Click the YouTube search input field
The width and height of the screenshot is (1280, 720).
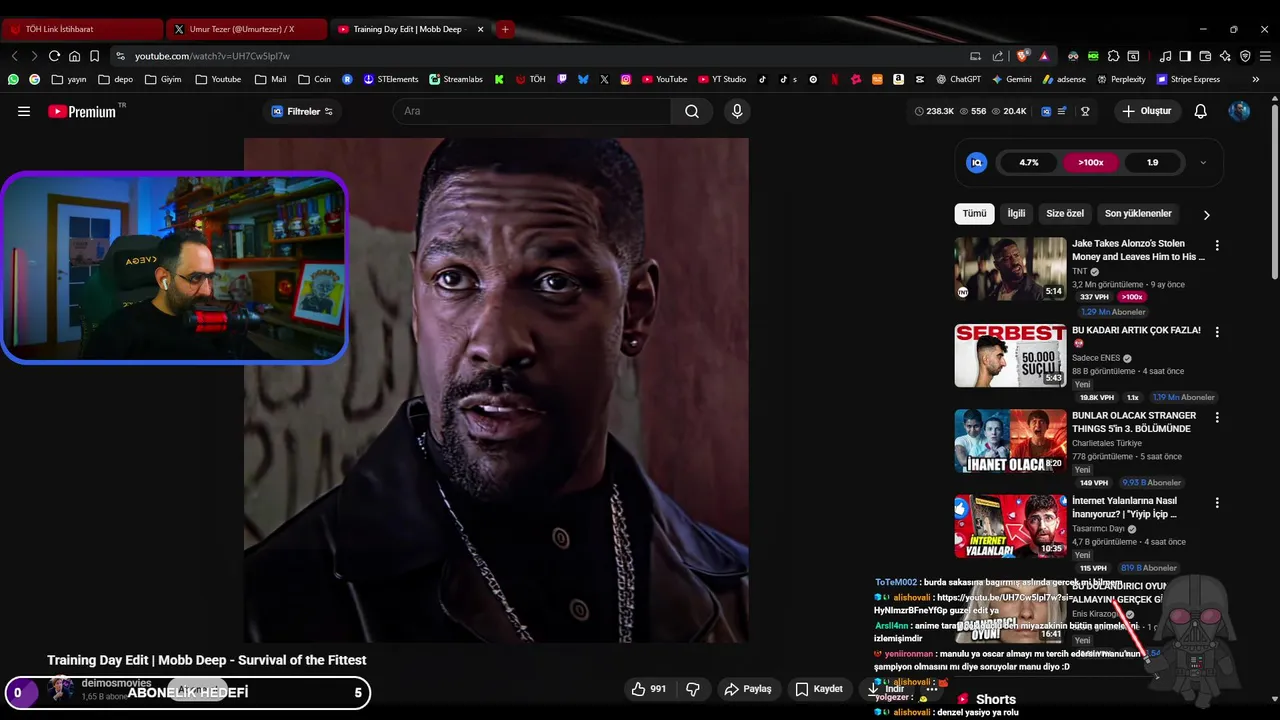(532, 111)
